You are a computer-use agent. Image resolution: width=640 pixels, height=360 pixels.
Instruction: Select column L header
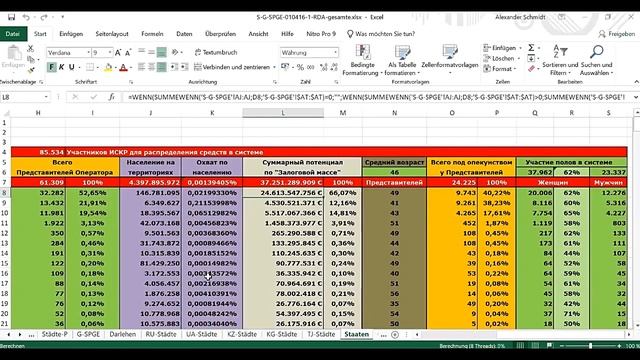coord(283,113)
